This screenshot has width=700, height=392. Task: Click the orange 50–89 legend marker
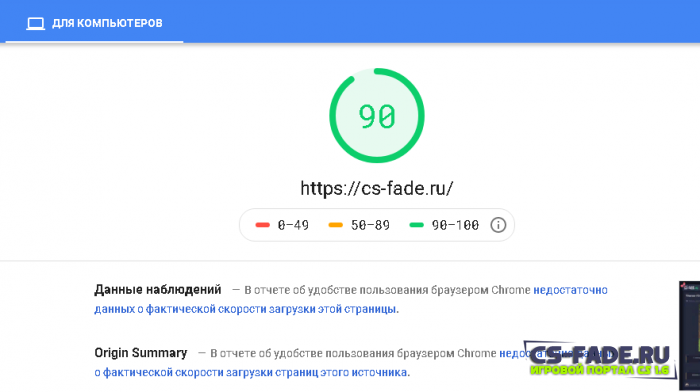335,225
